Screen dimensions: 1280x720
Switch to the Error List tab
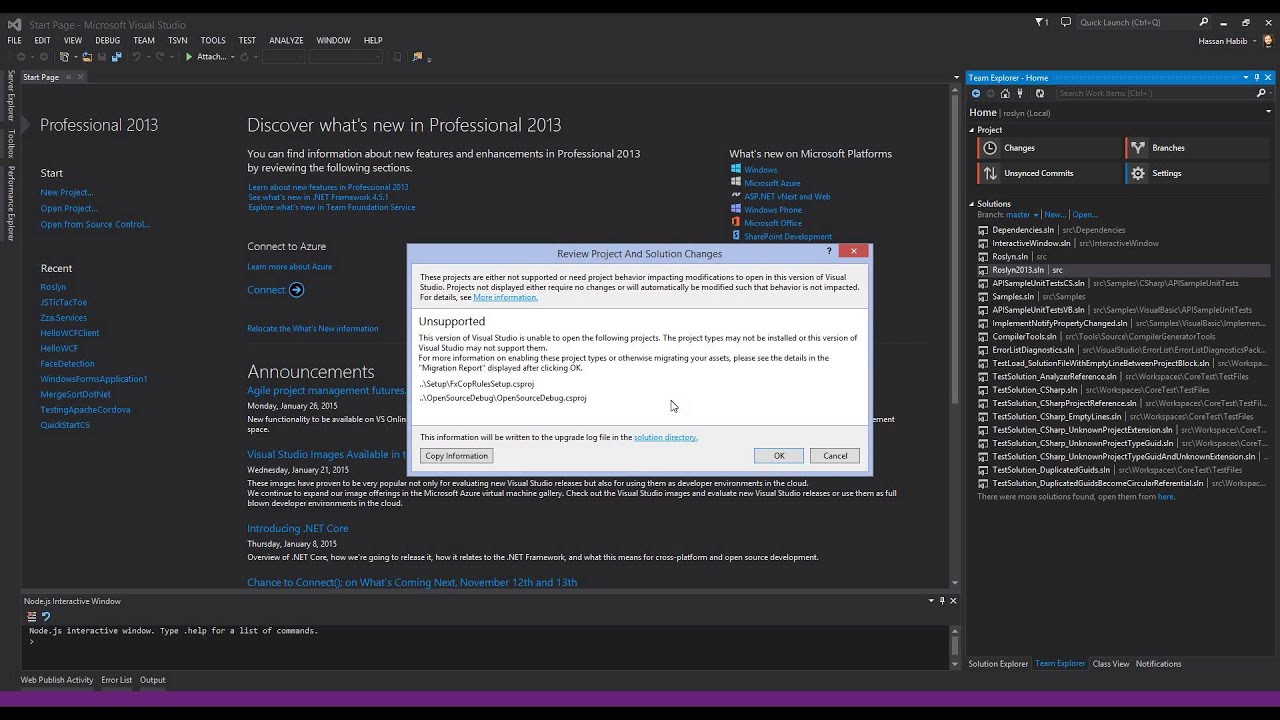click(116, 680)
